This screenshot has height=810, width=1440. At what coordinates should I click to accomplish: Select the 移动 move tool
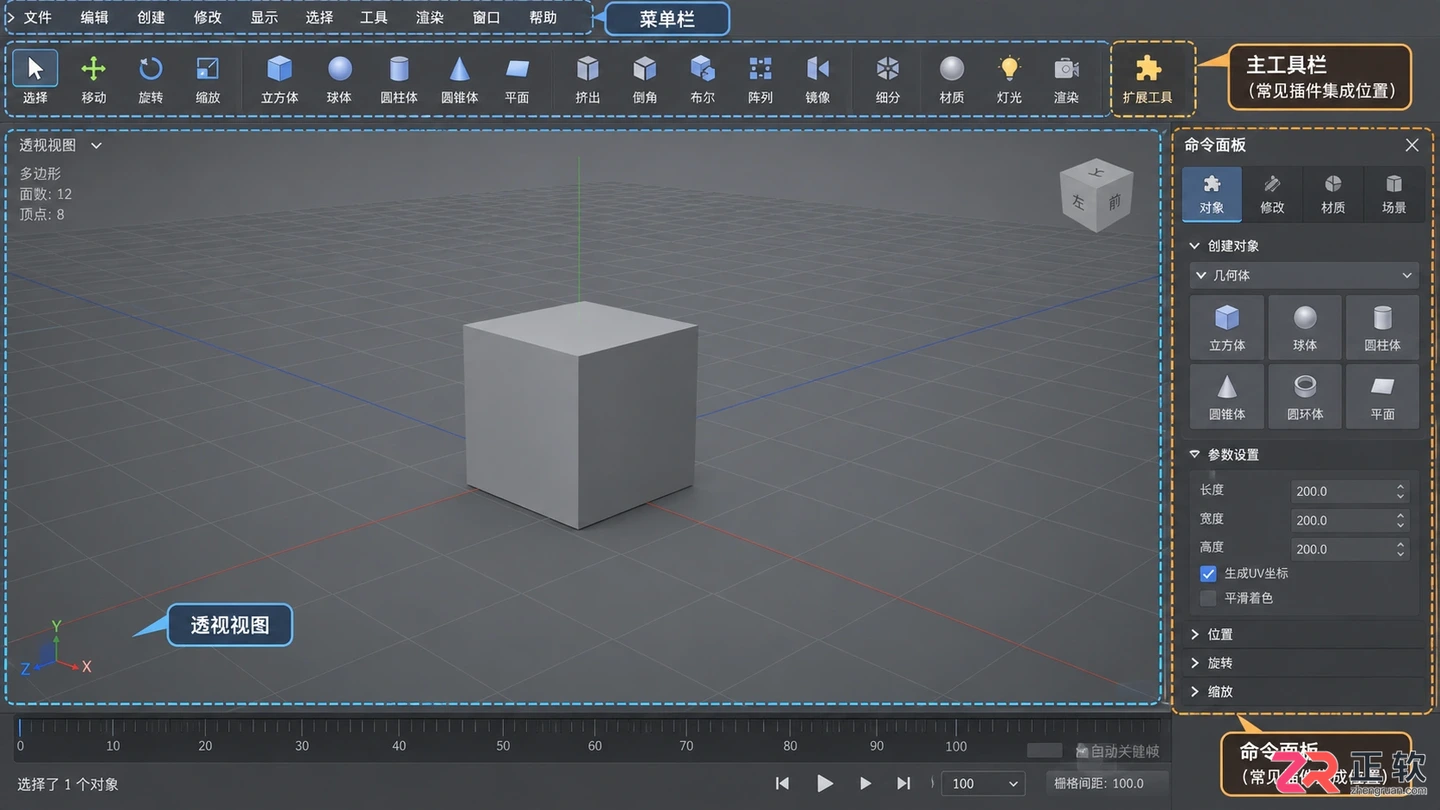[x=93, y=78]
